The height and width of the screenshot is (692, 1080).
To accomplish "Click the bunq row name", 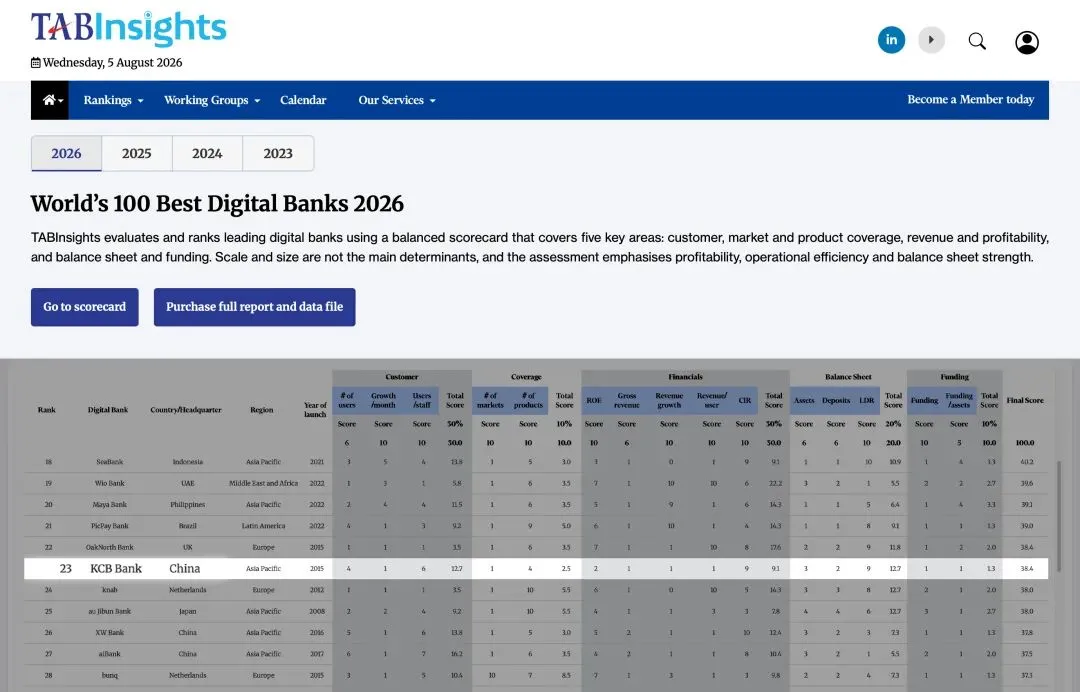I will coord(110,675).
